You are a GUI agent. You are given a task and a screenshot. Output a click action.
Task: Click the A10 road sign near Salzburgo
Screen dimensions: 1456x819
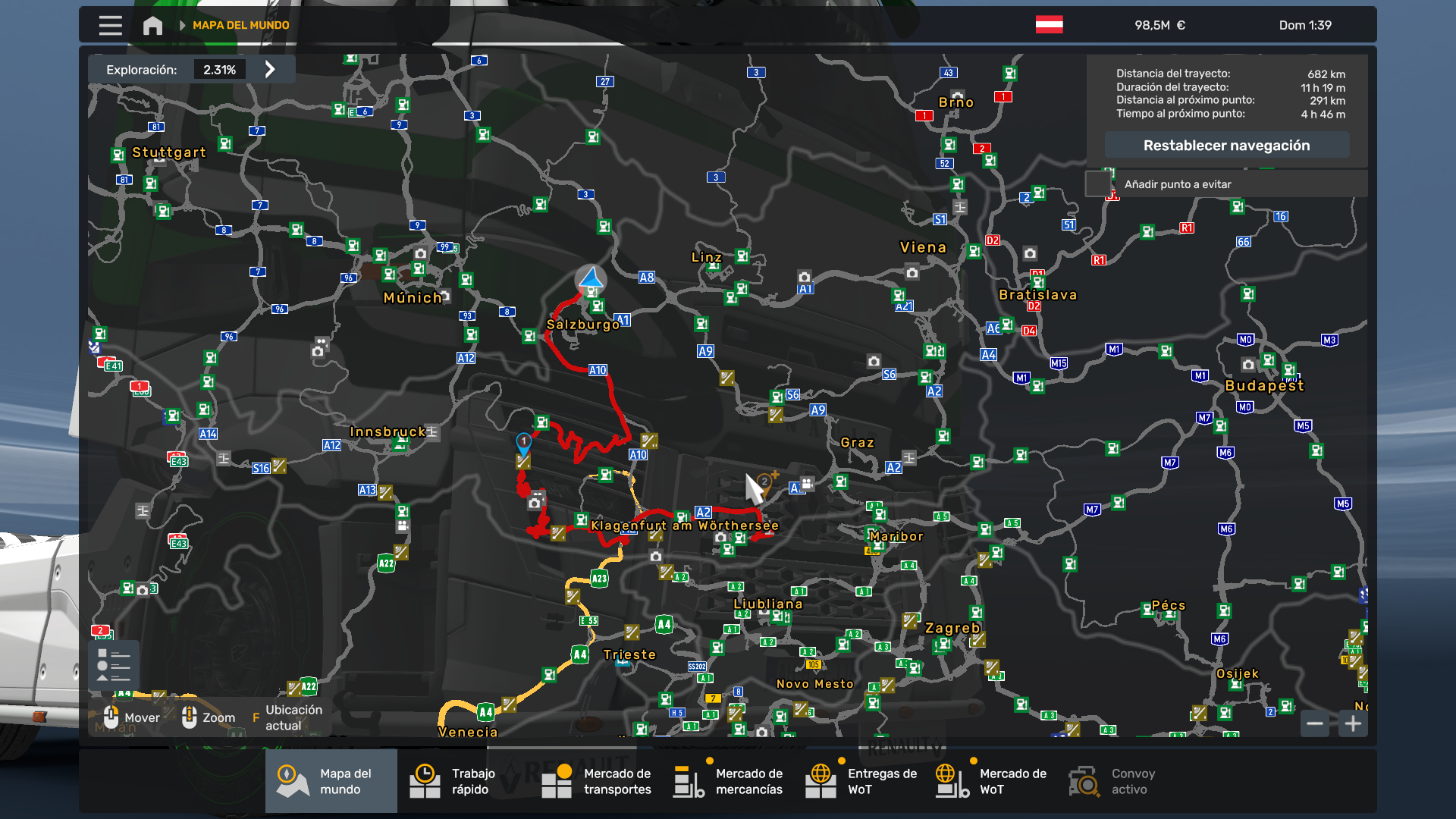(598, 370)
